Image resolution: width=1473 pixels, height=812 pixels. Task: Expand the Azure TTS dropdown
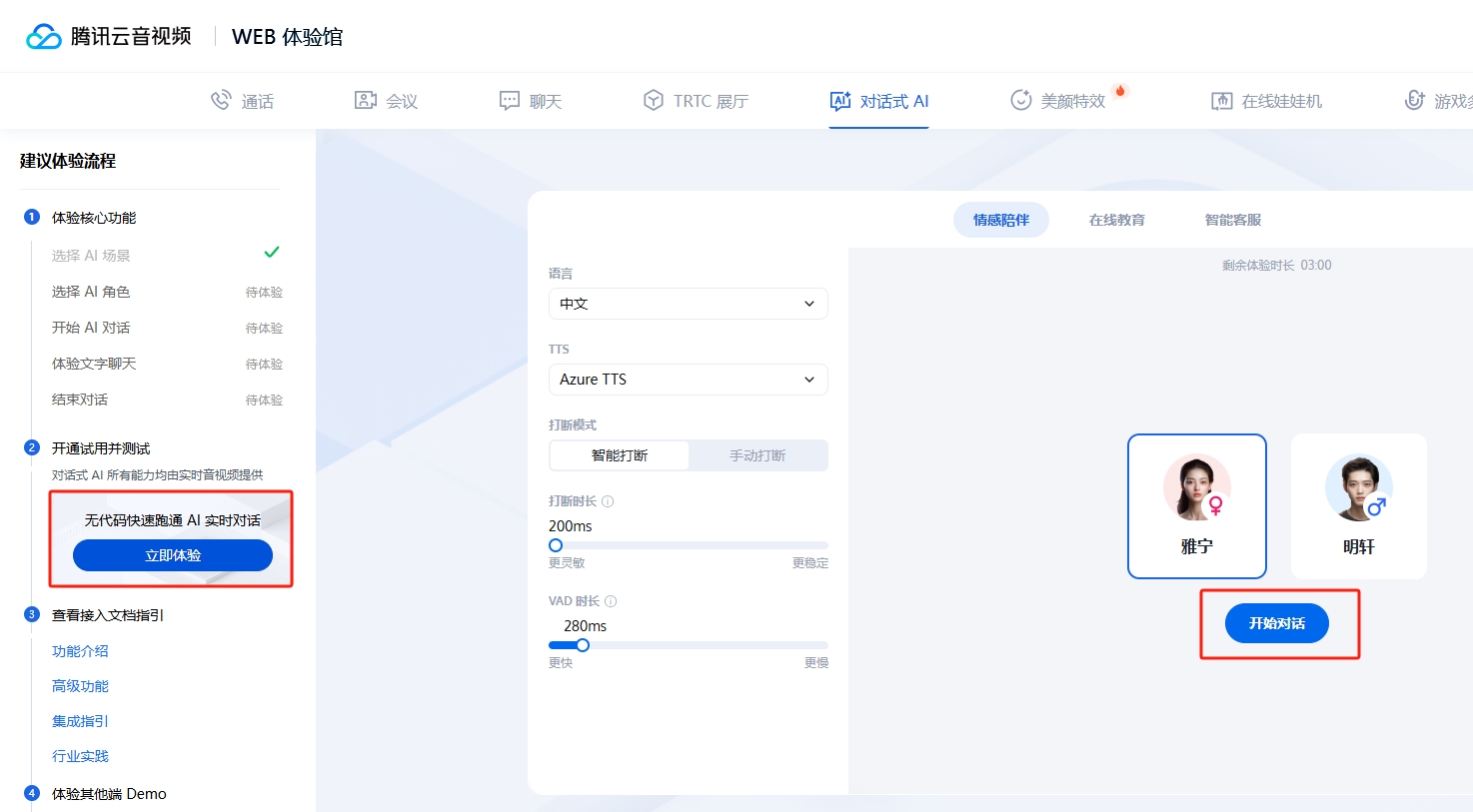point(688,380)
